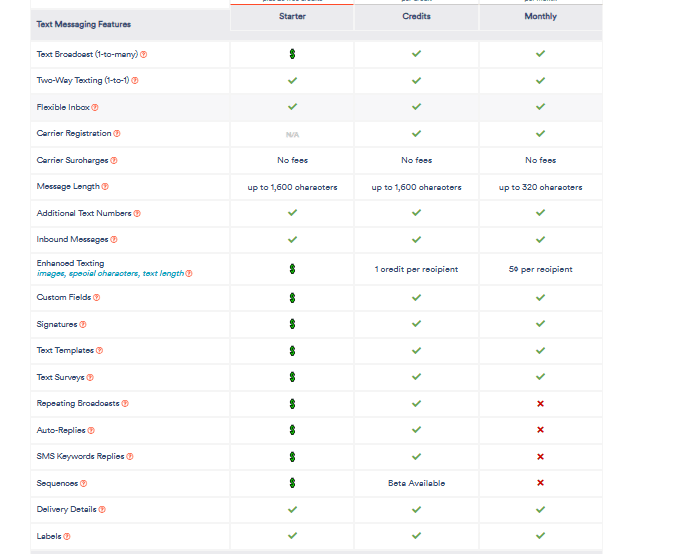Open help icon next to Custom Fields
Viewport: 674px width, 554px height.
click(x=97, y=297)
